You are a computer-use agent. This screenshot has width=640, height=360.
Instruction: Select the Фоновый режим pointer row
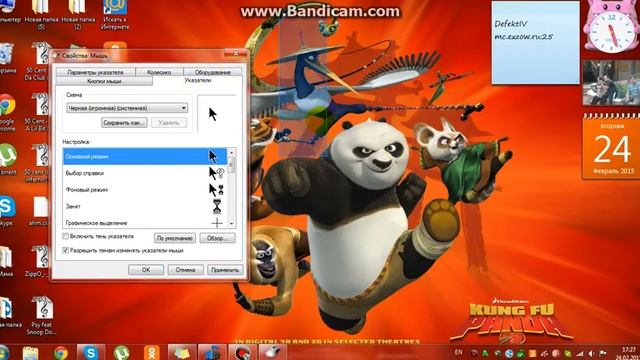(145, 190)
